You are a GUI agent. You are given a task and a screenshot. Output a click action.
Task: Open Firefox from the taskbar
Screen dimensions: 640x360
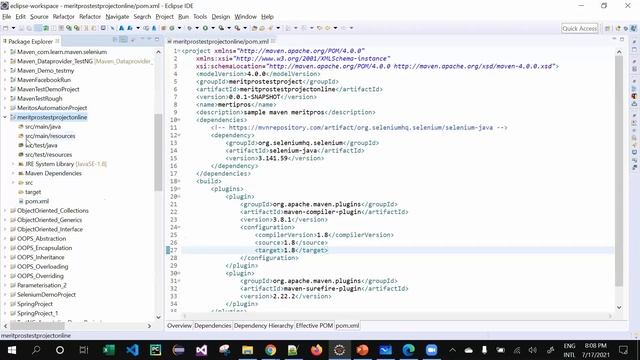pos(316,350)
